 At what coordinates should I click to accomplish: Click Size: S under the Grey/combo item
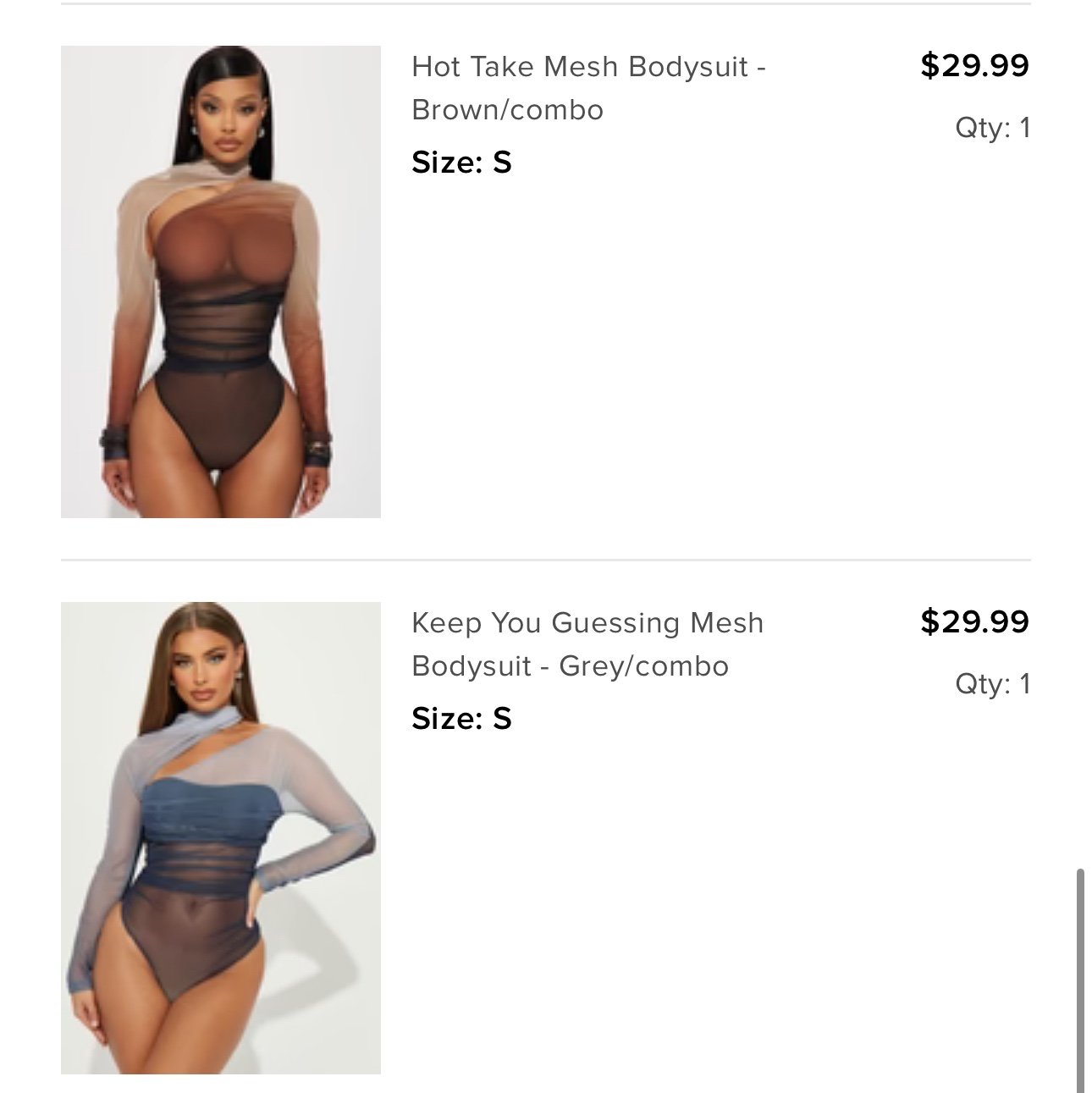click(x=461, y=718)
